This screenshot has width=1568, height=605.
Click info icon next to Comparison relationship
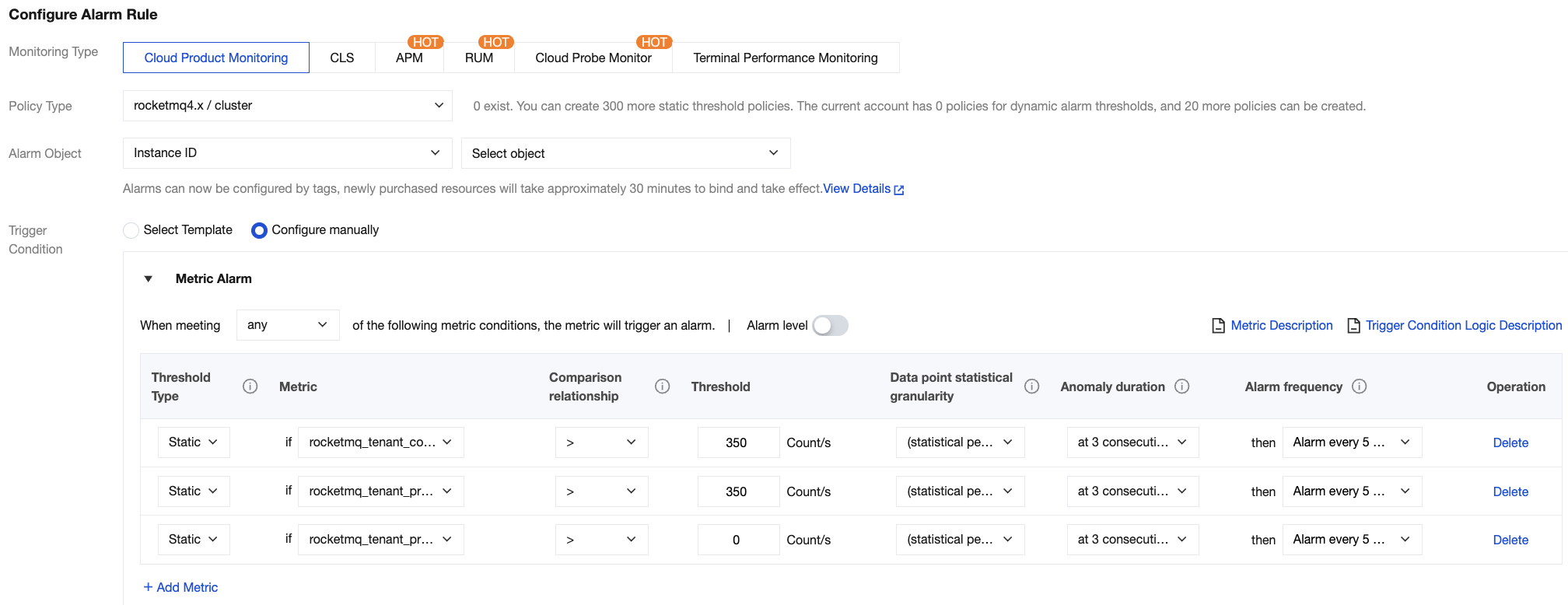[x=662, y=386]
